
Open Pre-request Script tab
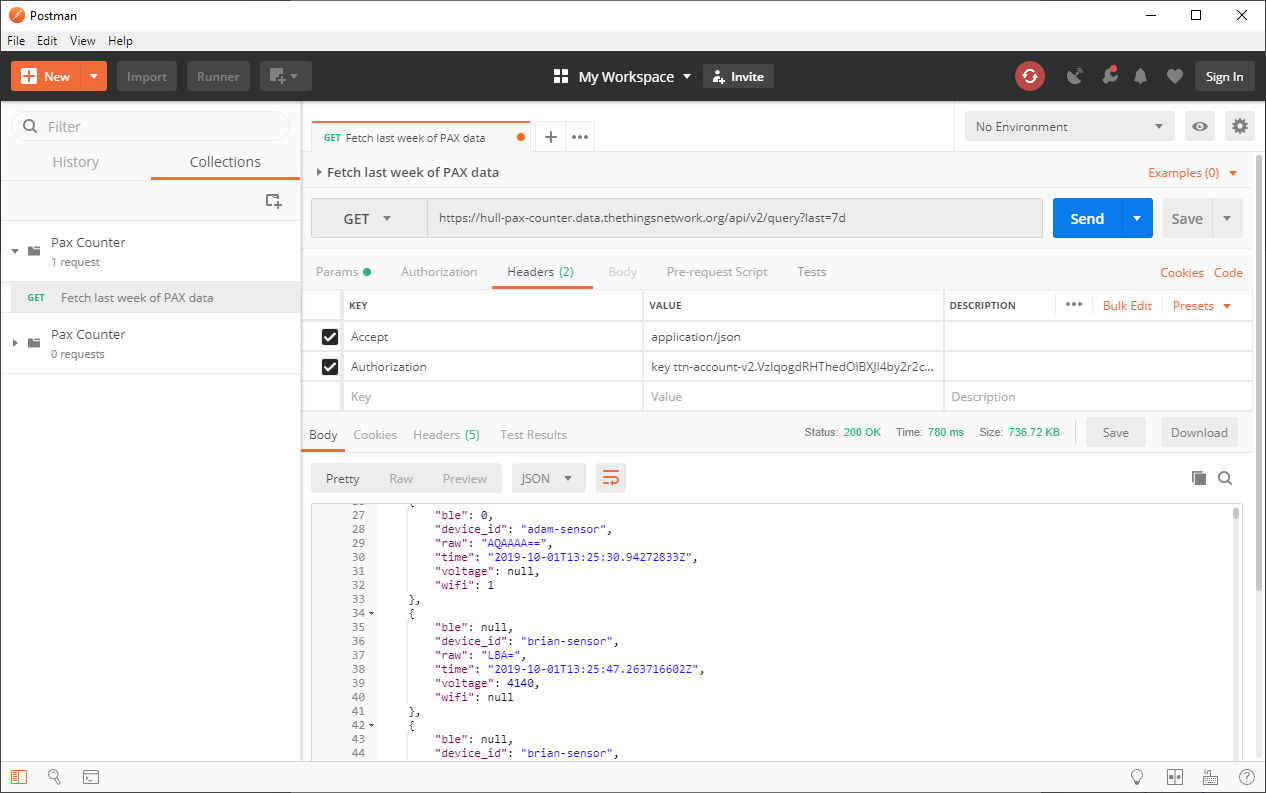tap(717, 272)
